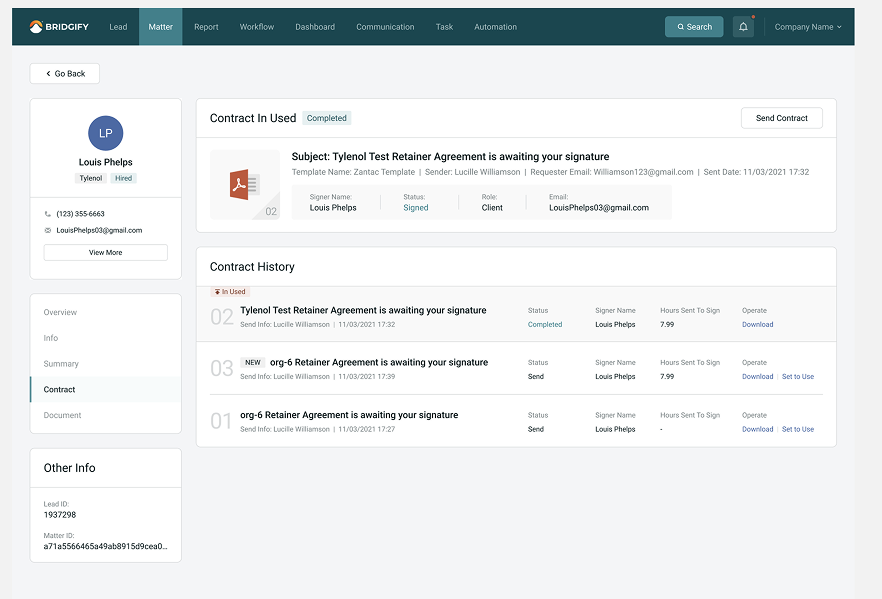Click the phone icon beside (123) 355-6663

click(48, 214)
